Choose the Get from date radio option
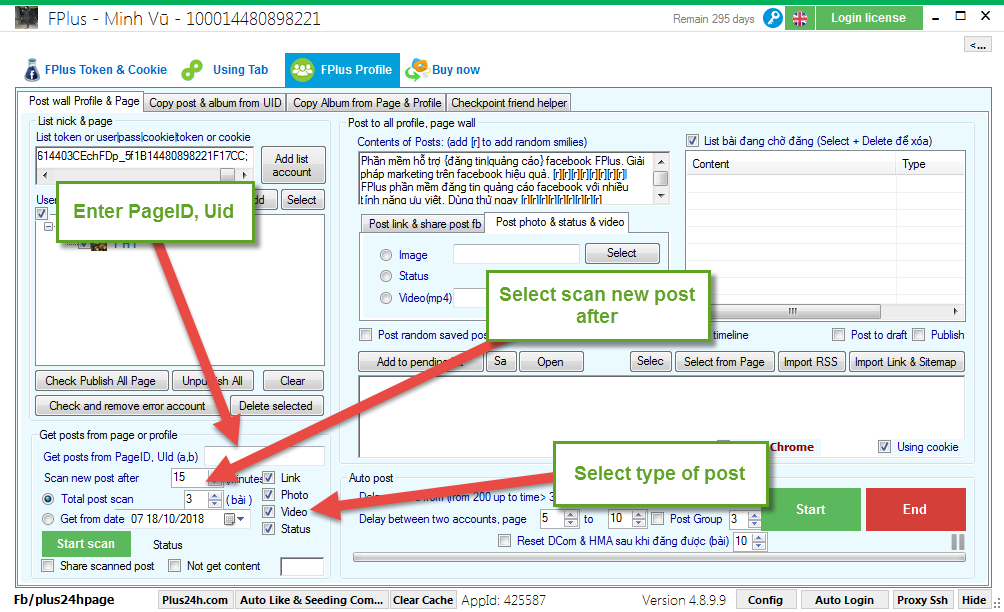 point(48,519)
